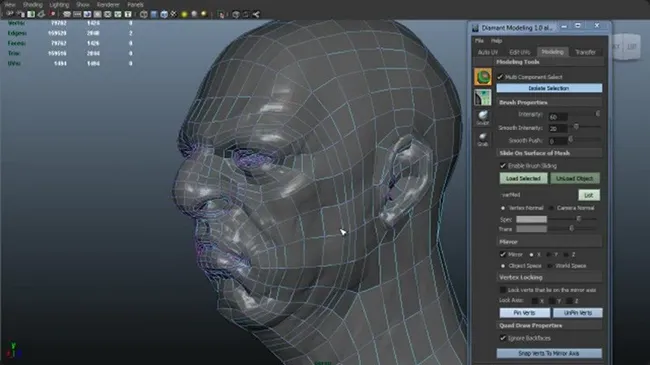Click the Spec color swatch
The image size is (650, 365).
(x=531, y=219)
